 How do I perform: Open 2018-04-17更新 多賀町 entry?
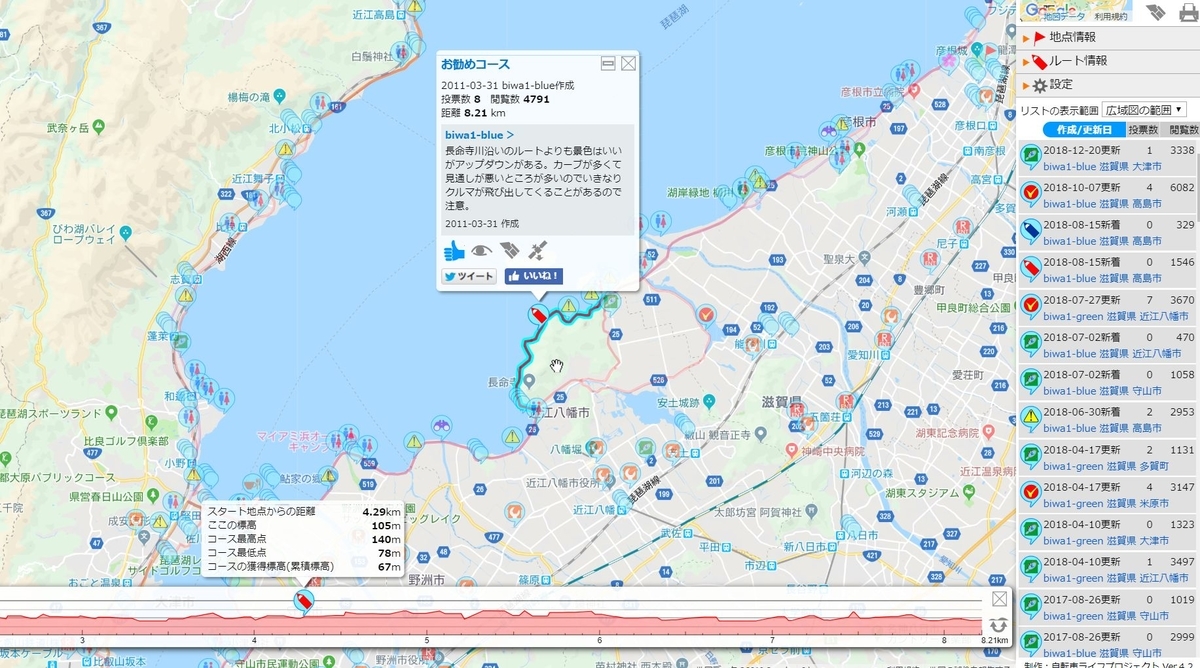1108,457
